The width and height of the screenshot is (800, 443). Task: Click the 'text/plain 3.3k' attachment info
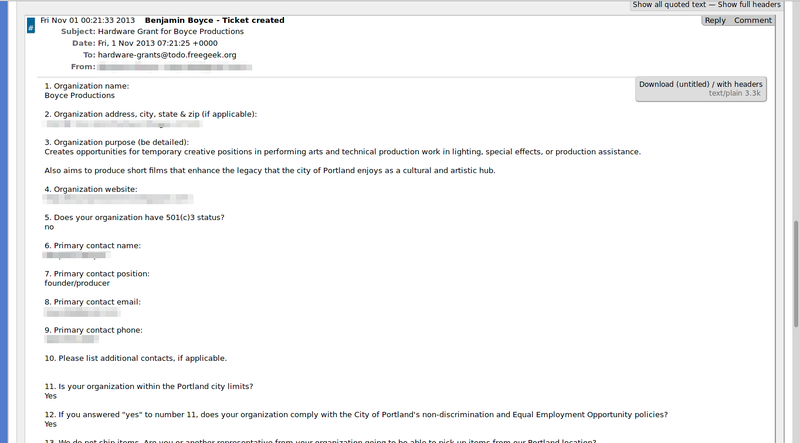point(735,93)
